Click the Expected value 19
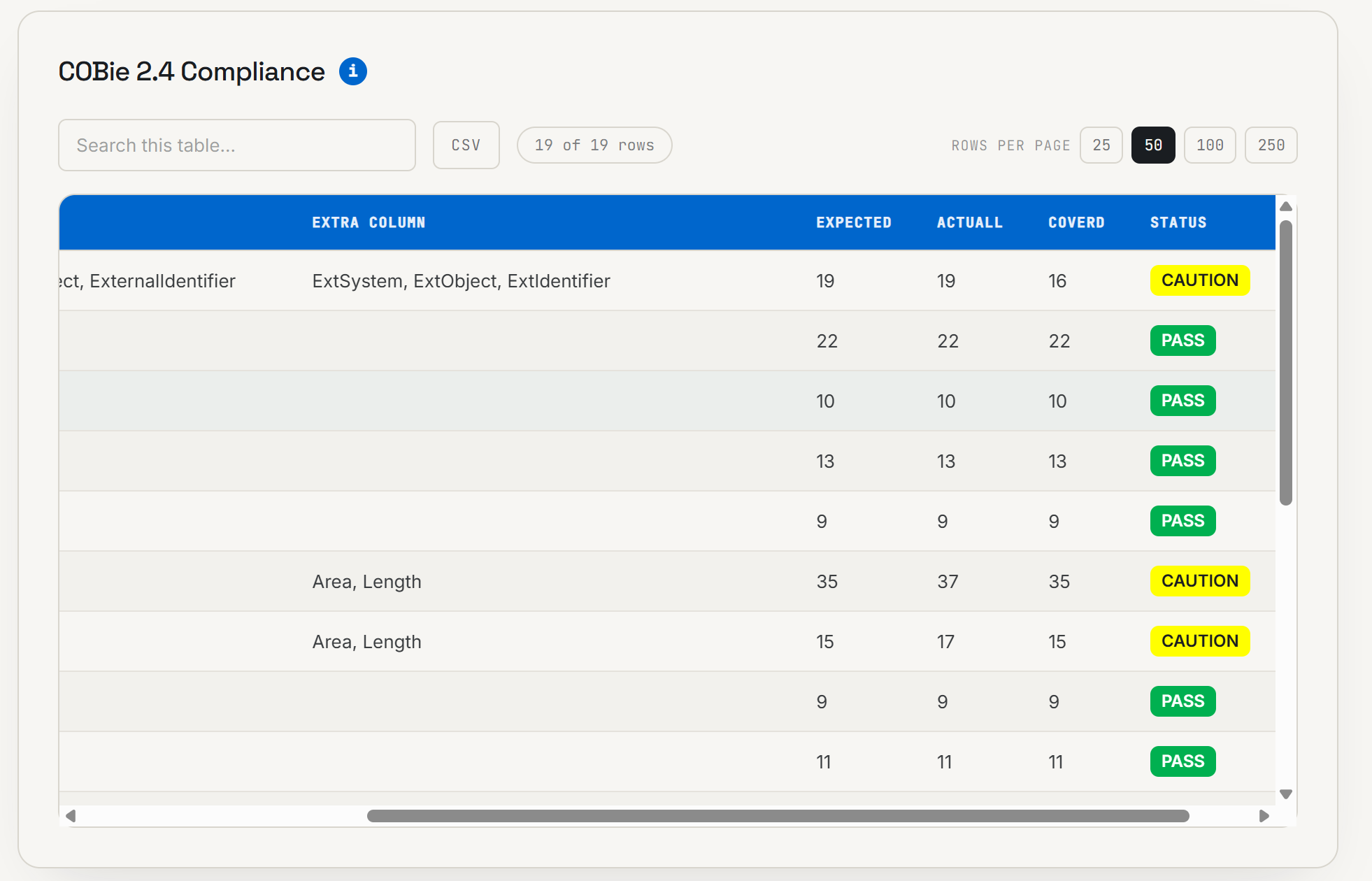Image resolution: width=1372 pixels, height=881 pixels. point(825,281)
